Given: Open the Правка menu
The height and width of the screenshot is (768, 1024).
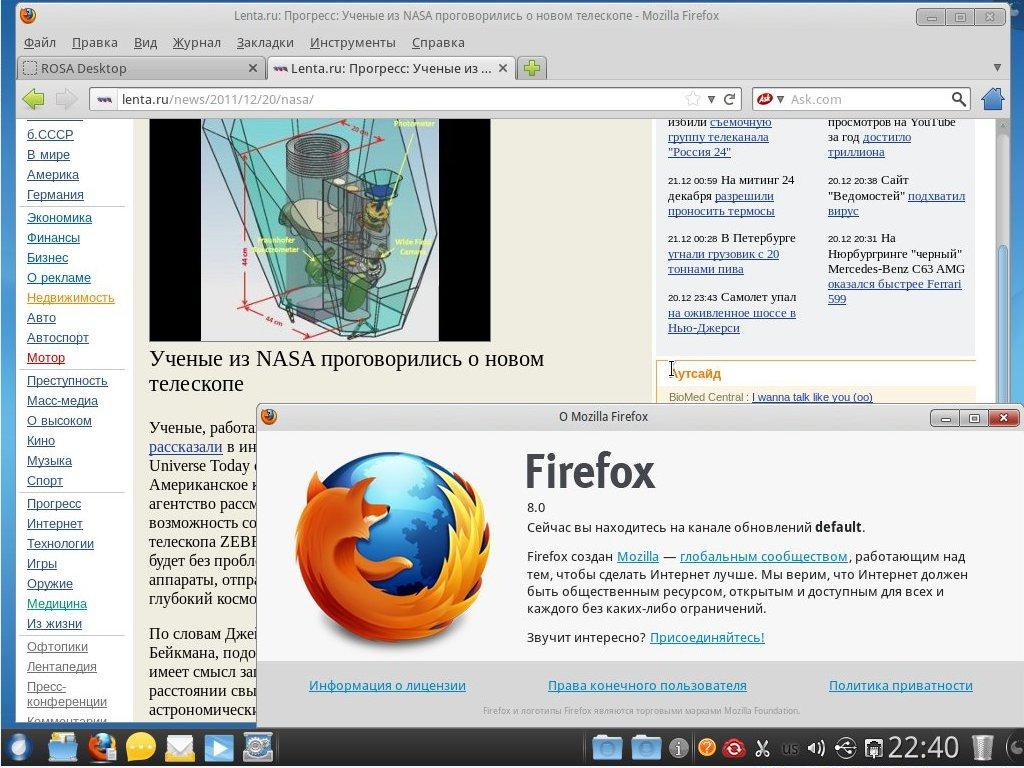Looking at the screenshot, I should (x=95, y=42).
